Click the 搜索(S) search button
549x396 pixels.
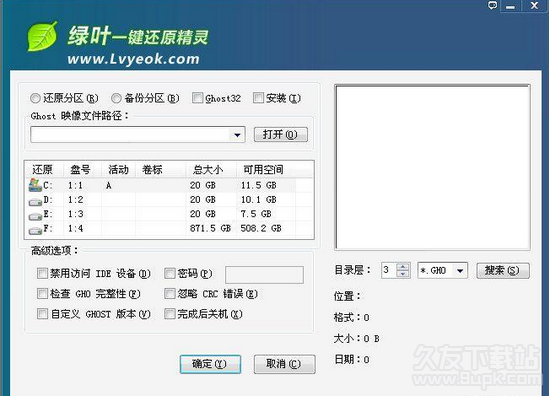503,271
